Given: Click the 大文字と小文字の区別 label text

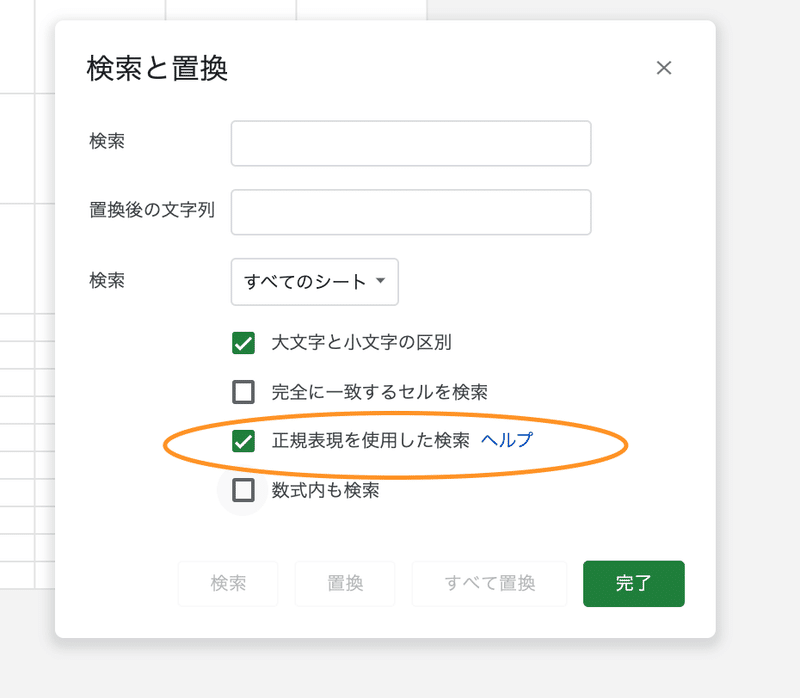Looking at the screenshot, I should click(362, 342).
